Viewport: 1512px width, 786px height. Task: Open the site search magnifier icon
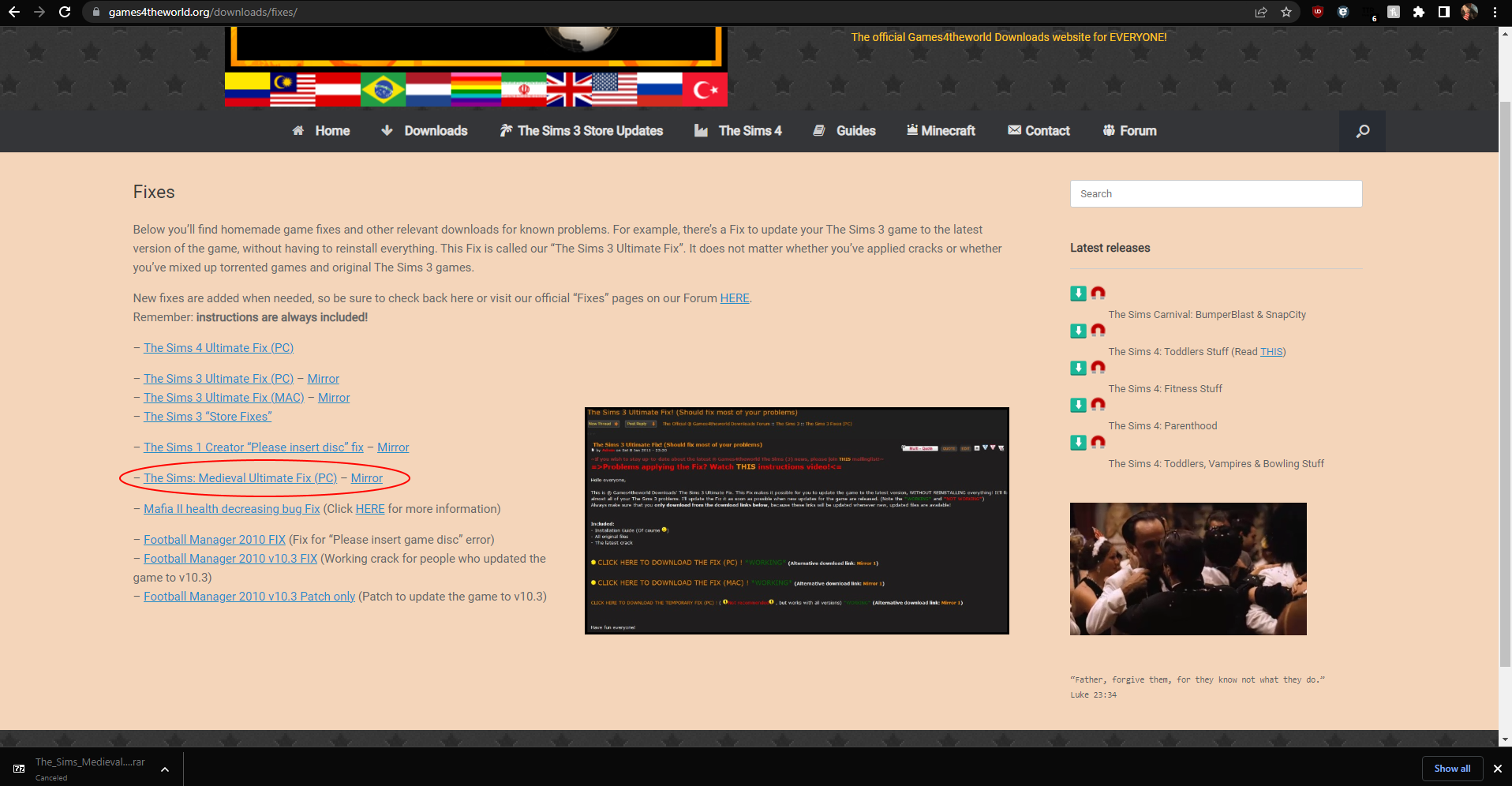1362,131
